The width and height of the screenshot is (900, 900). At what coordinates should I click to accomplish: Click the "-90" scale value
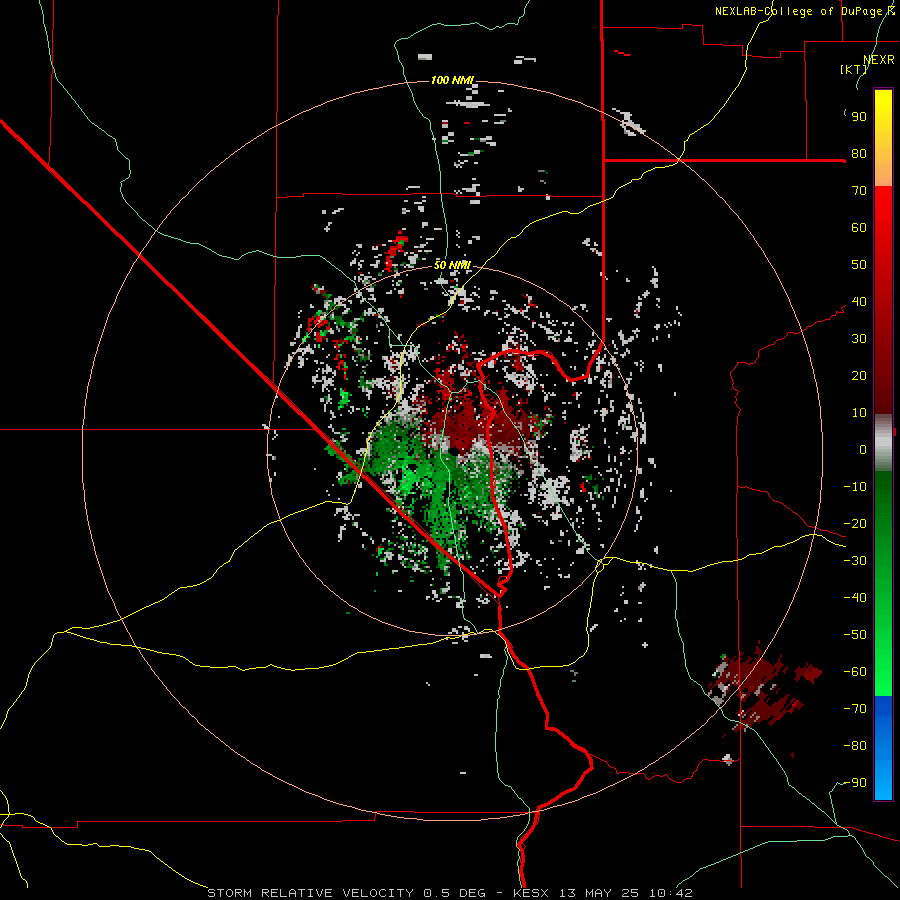pos(855,783)
